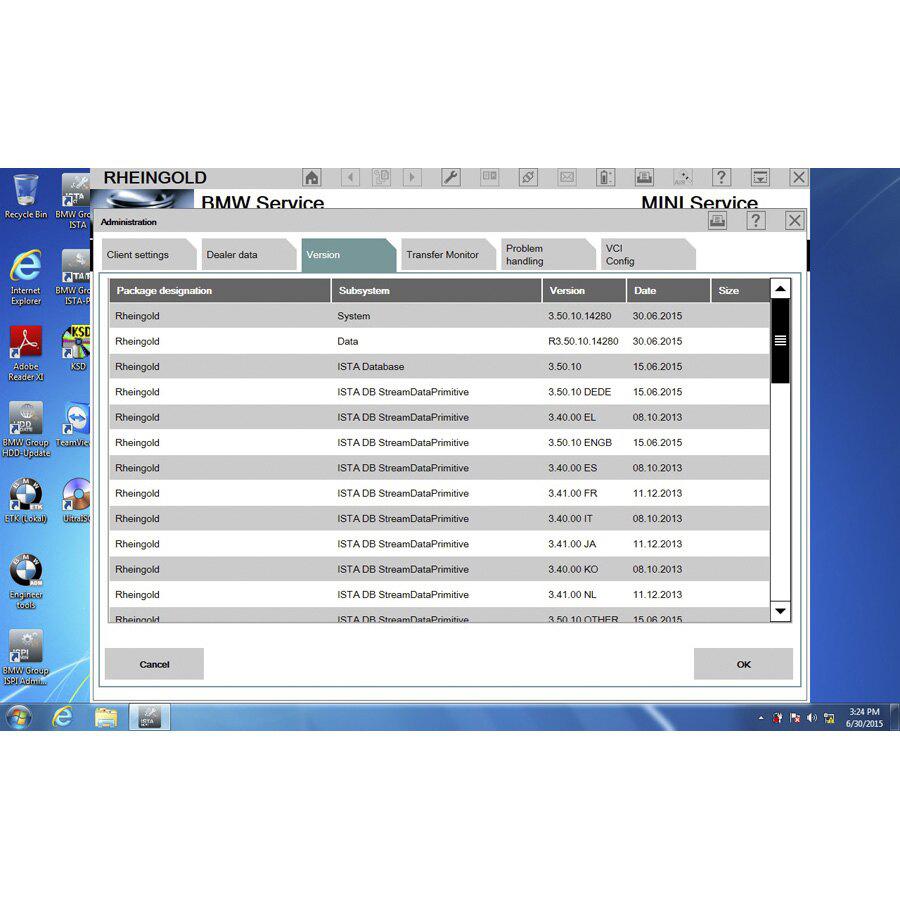
Task: Show hidden system tray icons
Action: click(761, 717)
